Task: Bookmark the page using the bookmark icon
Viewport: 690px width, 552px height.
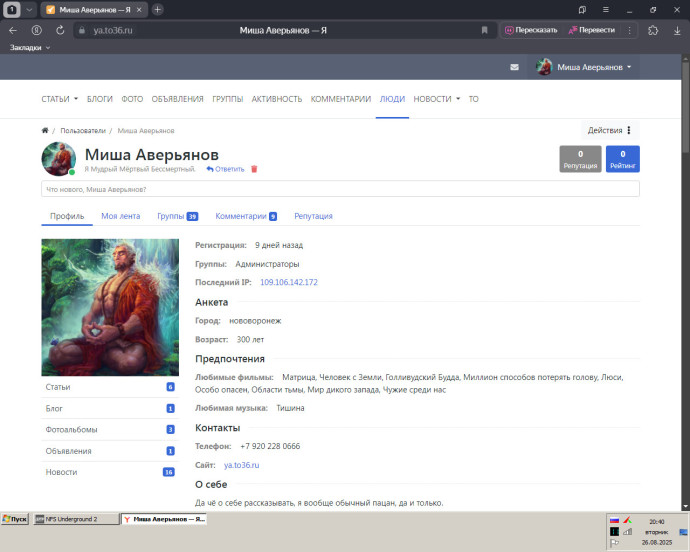Action: tap(484, 30)
